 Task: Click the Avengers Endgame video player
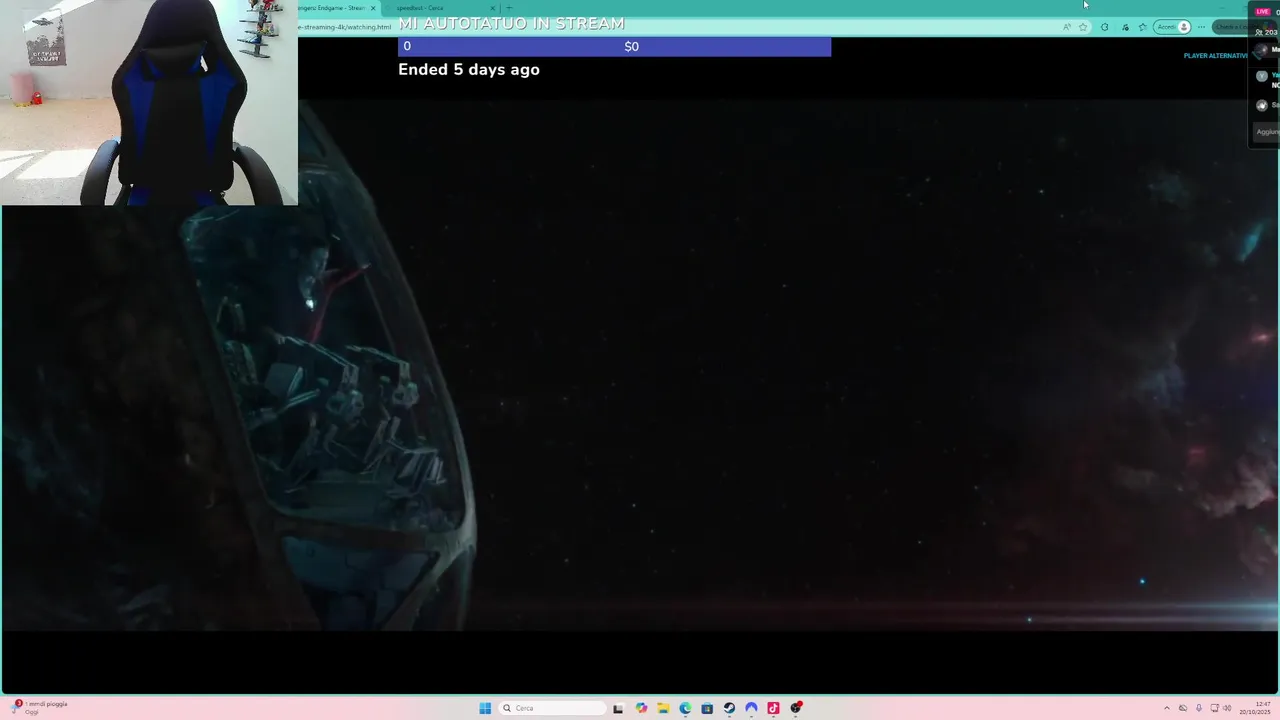[x=640, y=365]
